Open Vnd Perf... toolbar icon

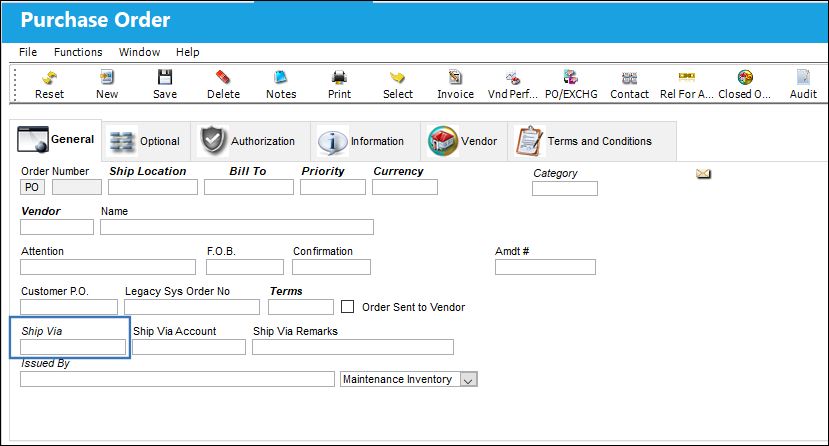tap(512, 85)
